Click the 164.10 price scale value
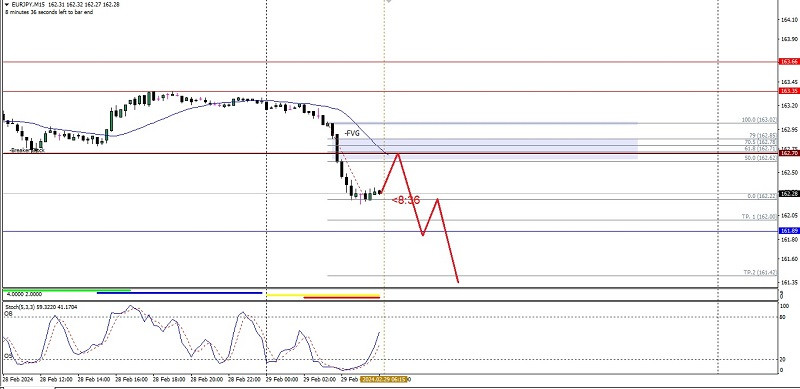The image size is (800, 389). pyautogui.click(x=789, y=20)
